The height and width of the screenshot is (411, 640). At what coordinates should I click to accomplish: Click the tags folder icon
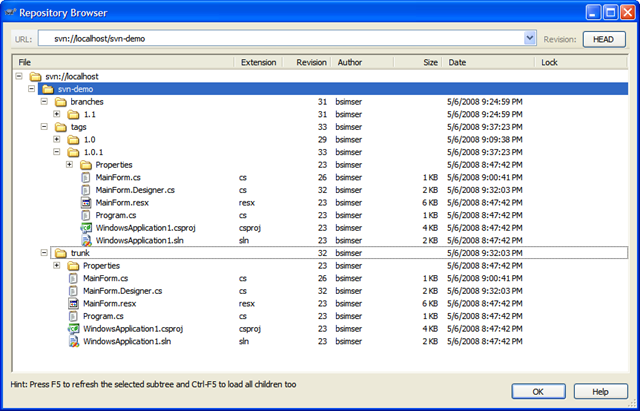click(61, 127)
